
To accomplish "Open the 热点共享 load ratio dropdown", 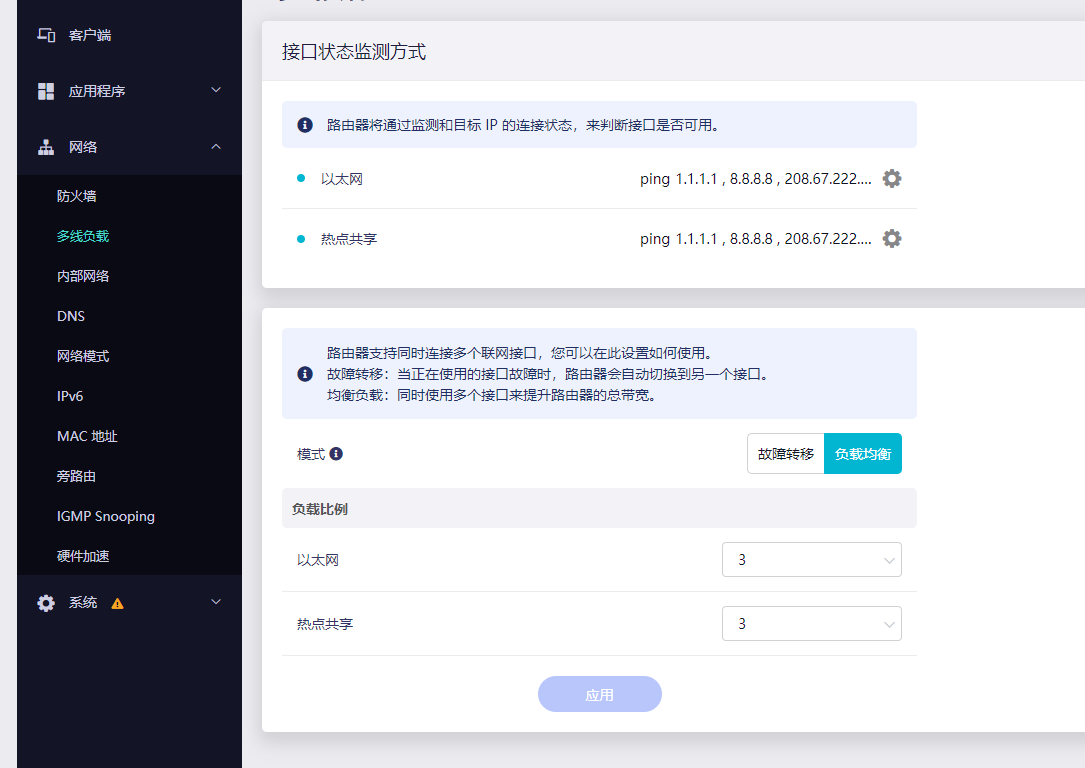I will [811, 623].
